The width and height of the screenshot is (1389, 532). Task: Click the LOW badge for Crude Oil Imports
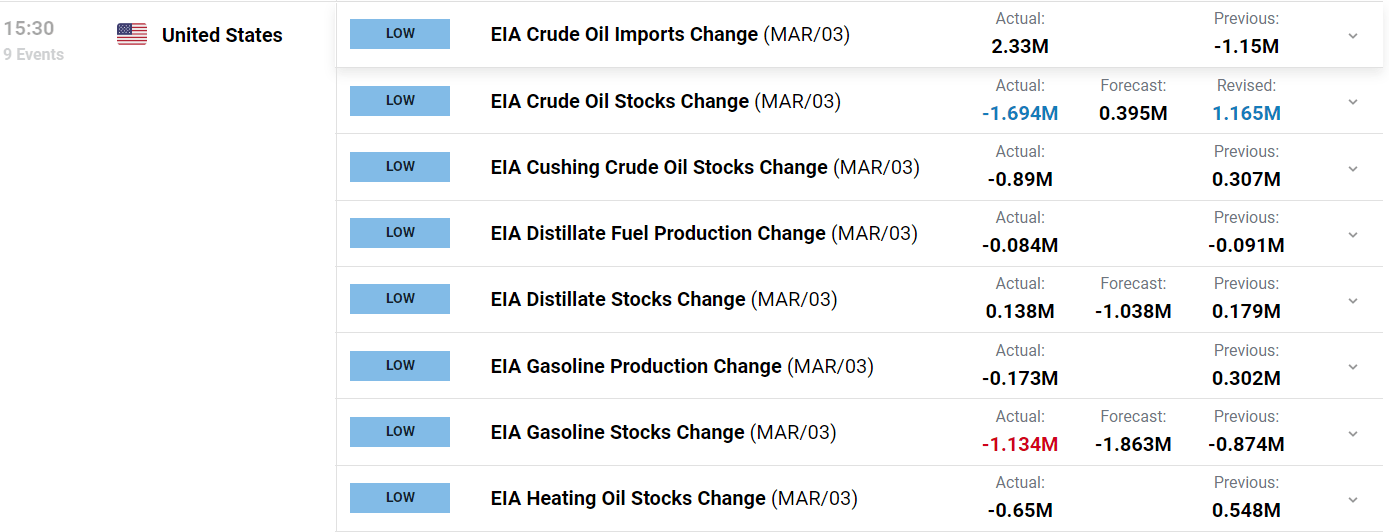pyautogui.click(x=400, y=34)
